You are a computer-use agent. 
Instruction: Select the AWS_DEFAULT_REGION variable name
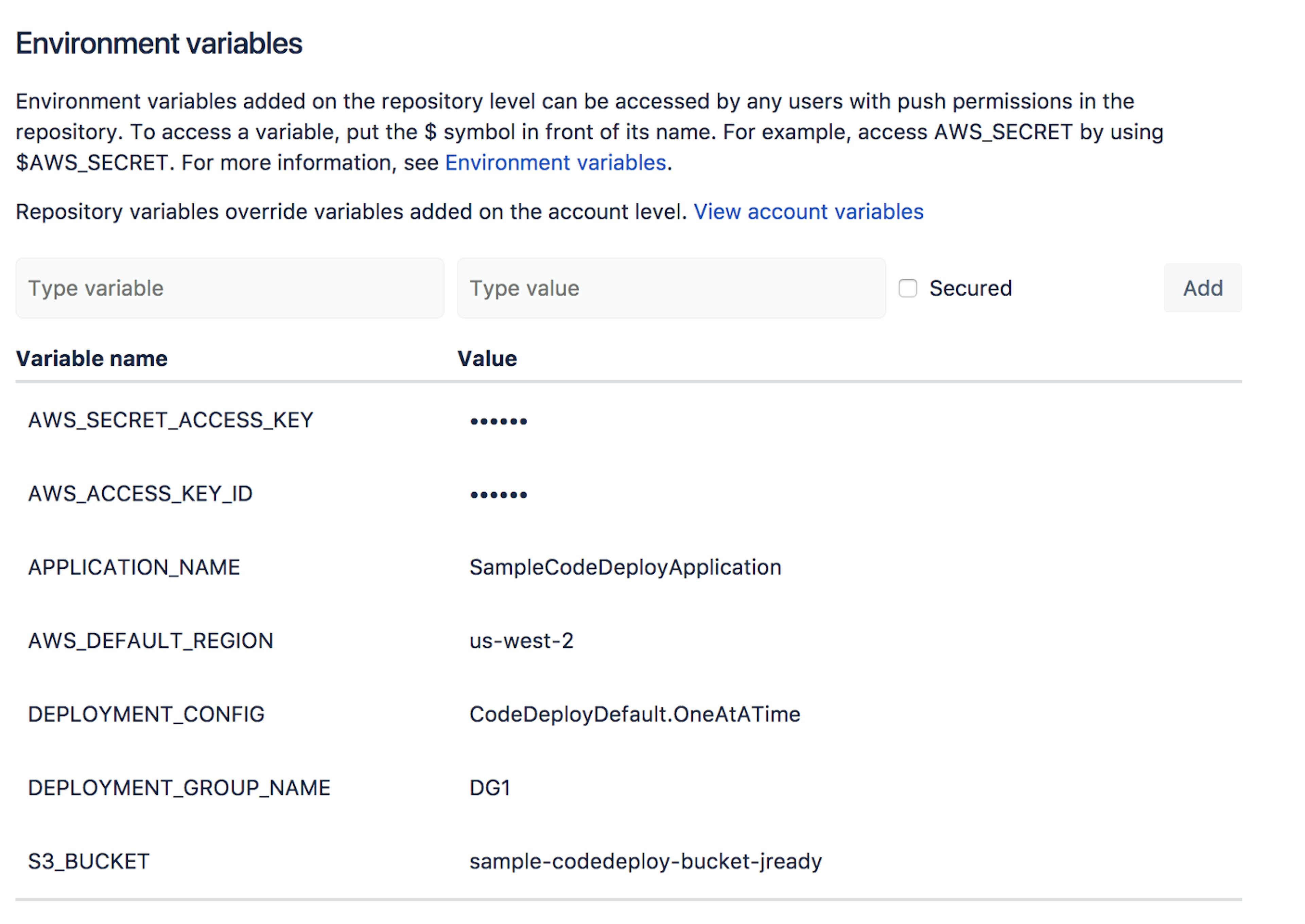click(150, 641)
